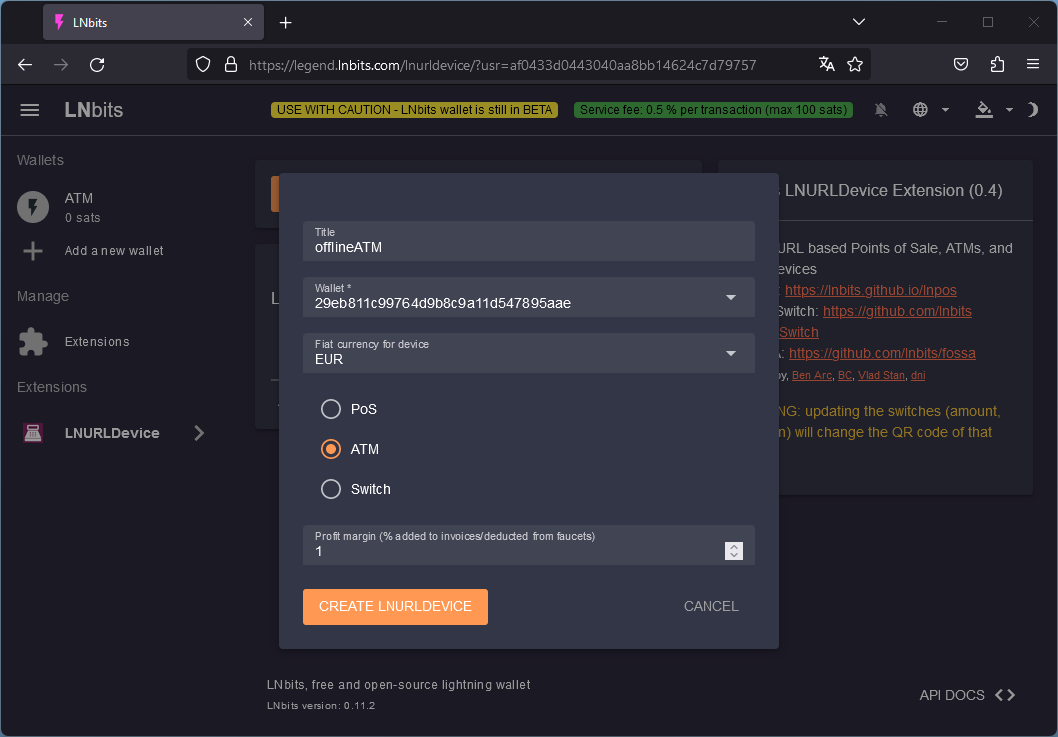The image size is (1058, 737).
Task: Open the LNbits browser tab
Action: (x=153, y=22)
